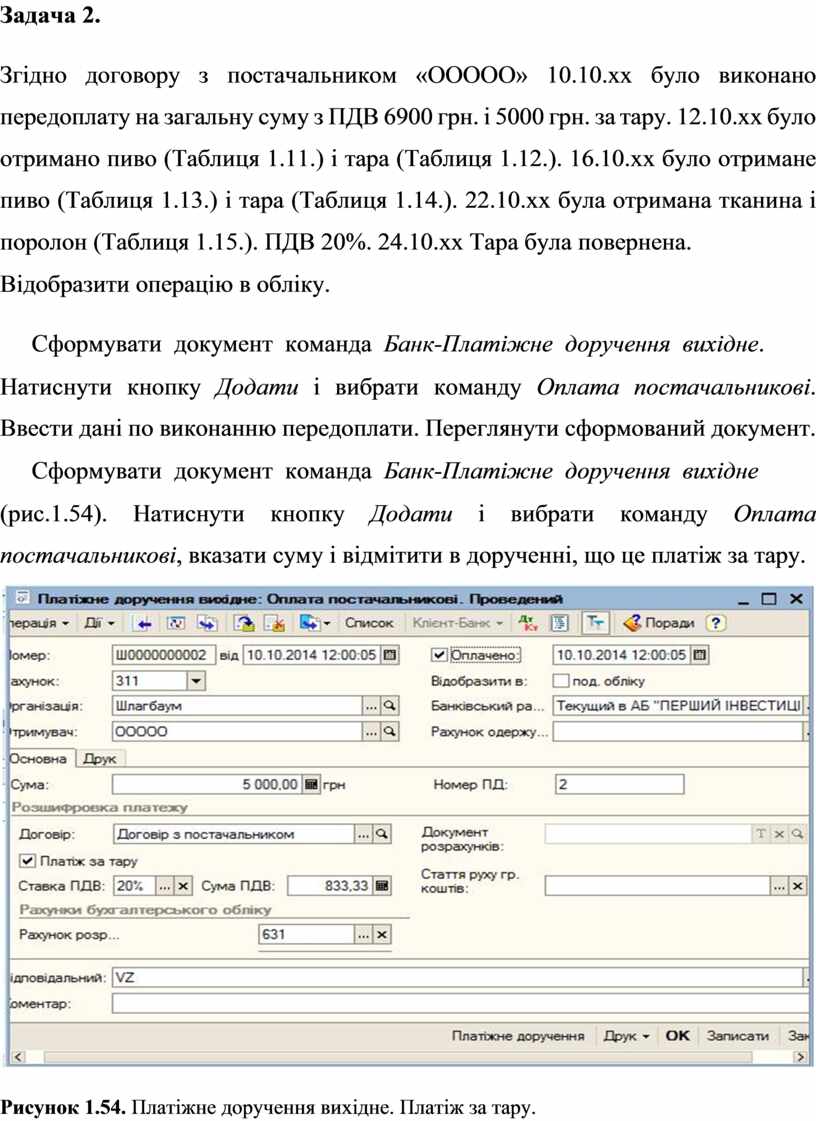The image size is (816, 1121).
Task: Click the Тт toolbar icon
Action: coord(594,623)
